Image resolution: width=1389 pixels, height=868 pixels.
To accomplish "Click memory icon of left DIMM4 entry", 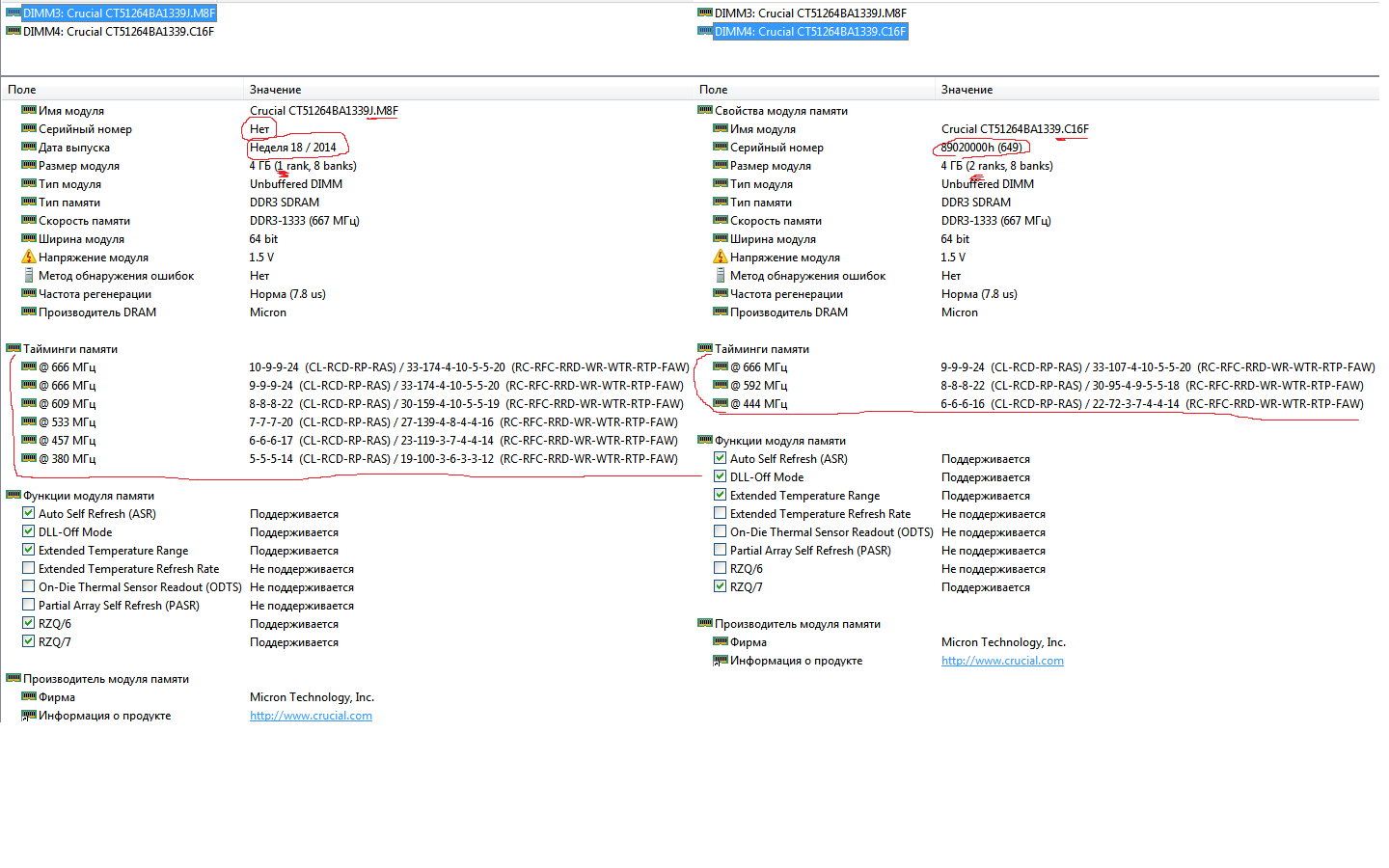I will [x=14, y=31].
